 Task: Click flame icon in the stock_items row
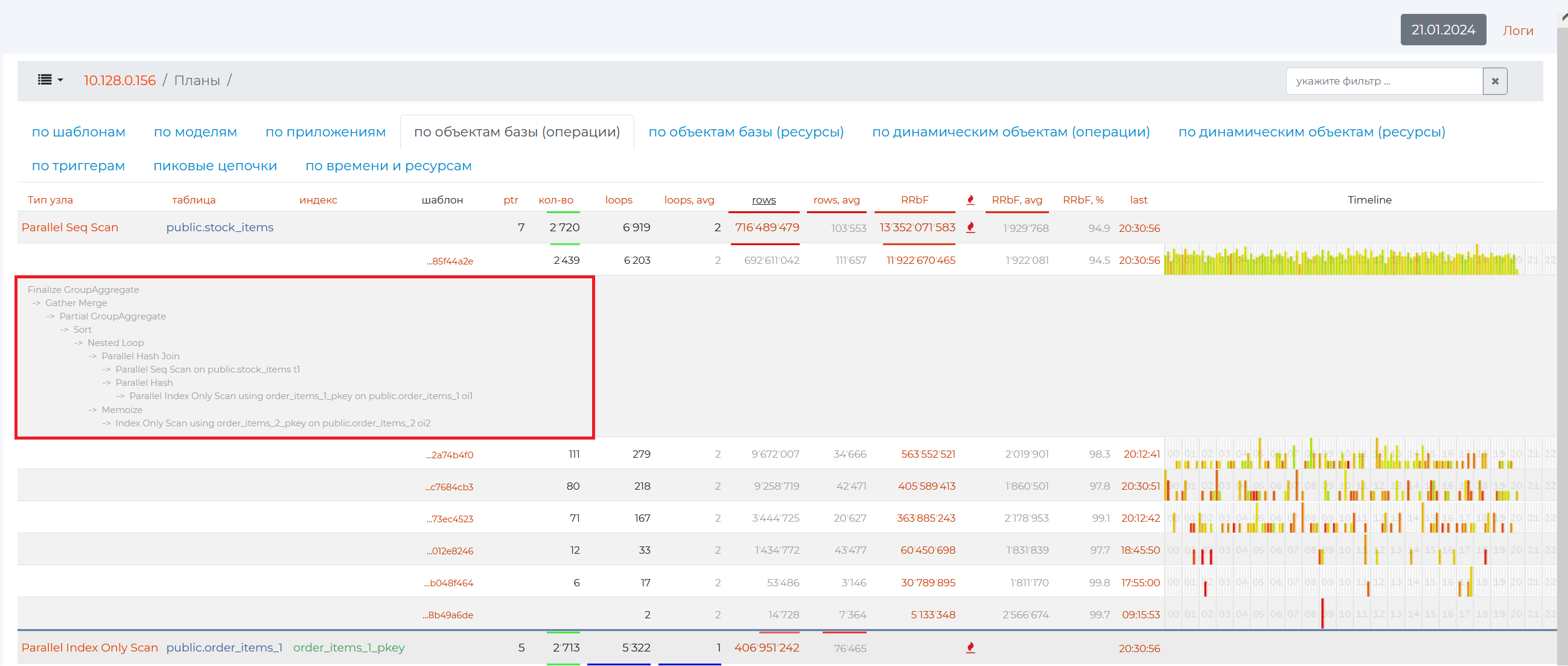[x=970, y=228]
